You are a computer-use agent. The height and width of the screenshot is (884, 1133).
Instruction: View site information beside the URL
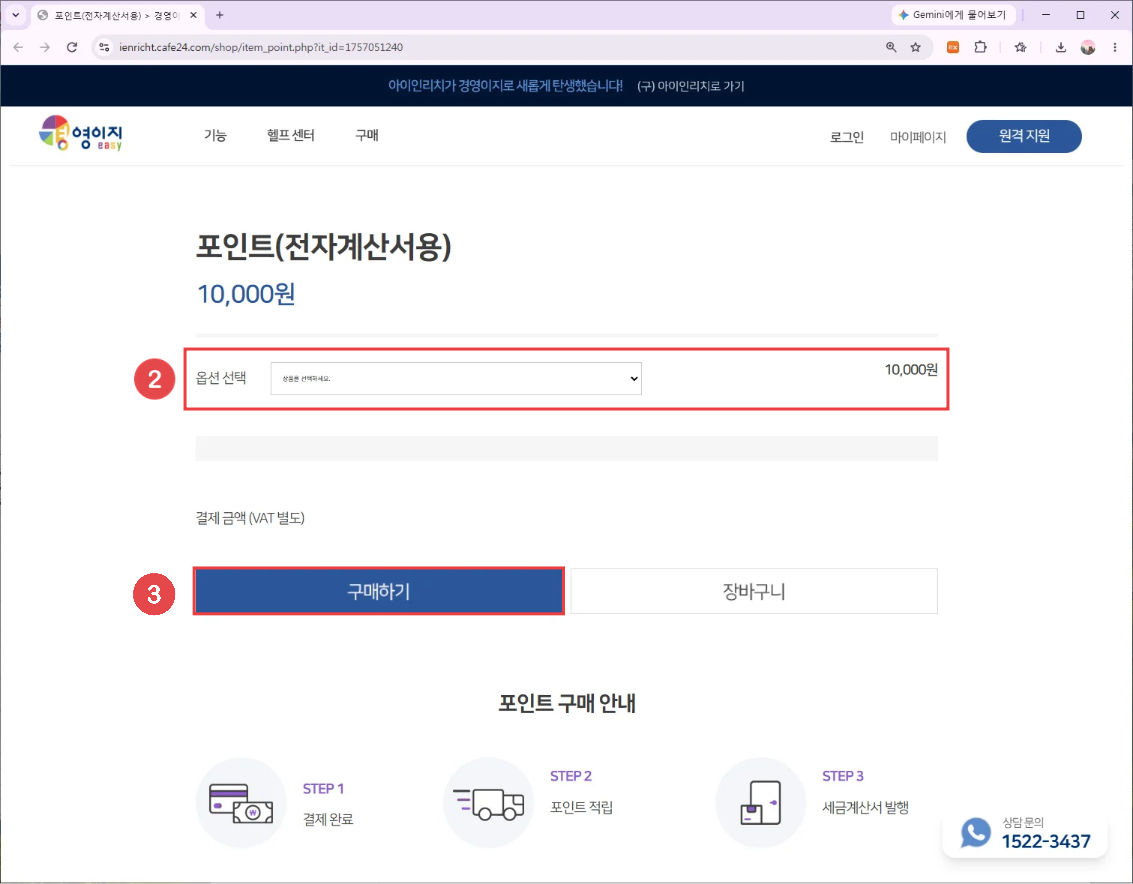tap(104, 47)
